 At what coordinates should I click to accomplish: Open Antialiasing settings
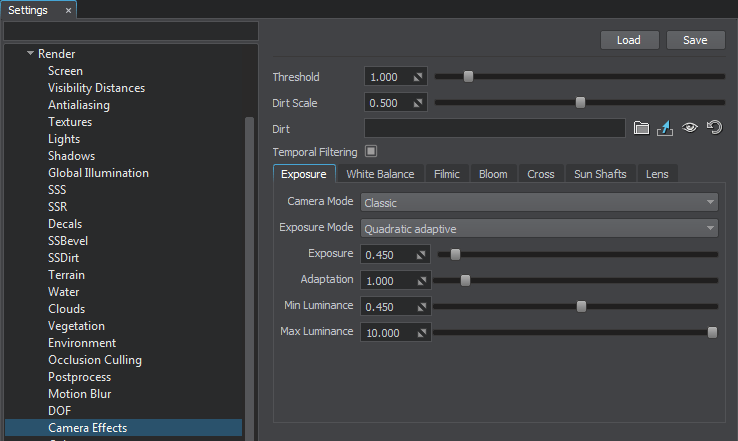pyautogui.click(x=79, y=105)
